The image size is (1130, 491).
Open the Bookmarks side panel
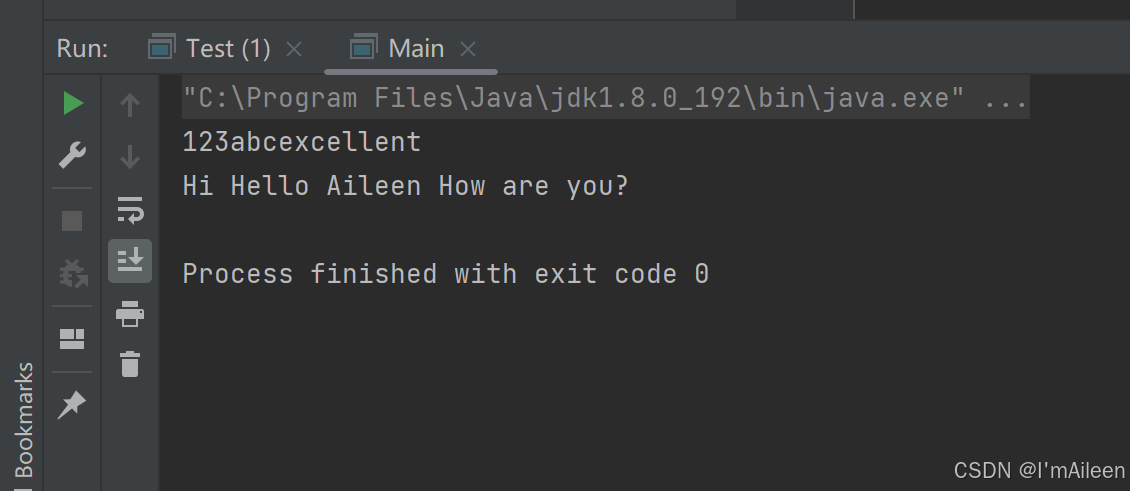tap(24, 420)
